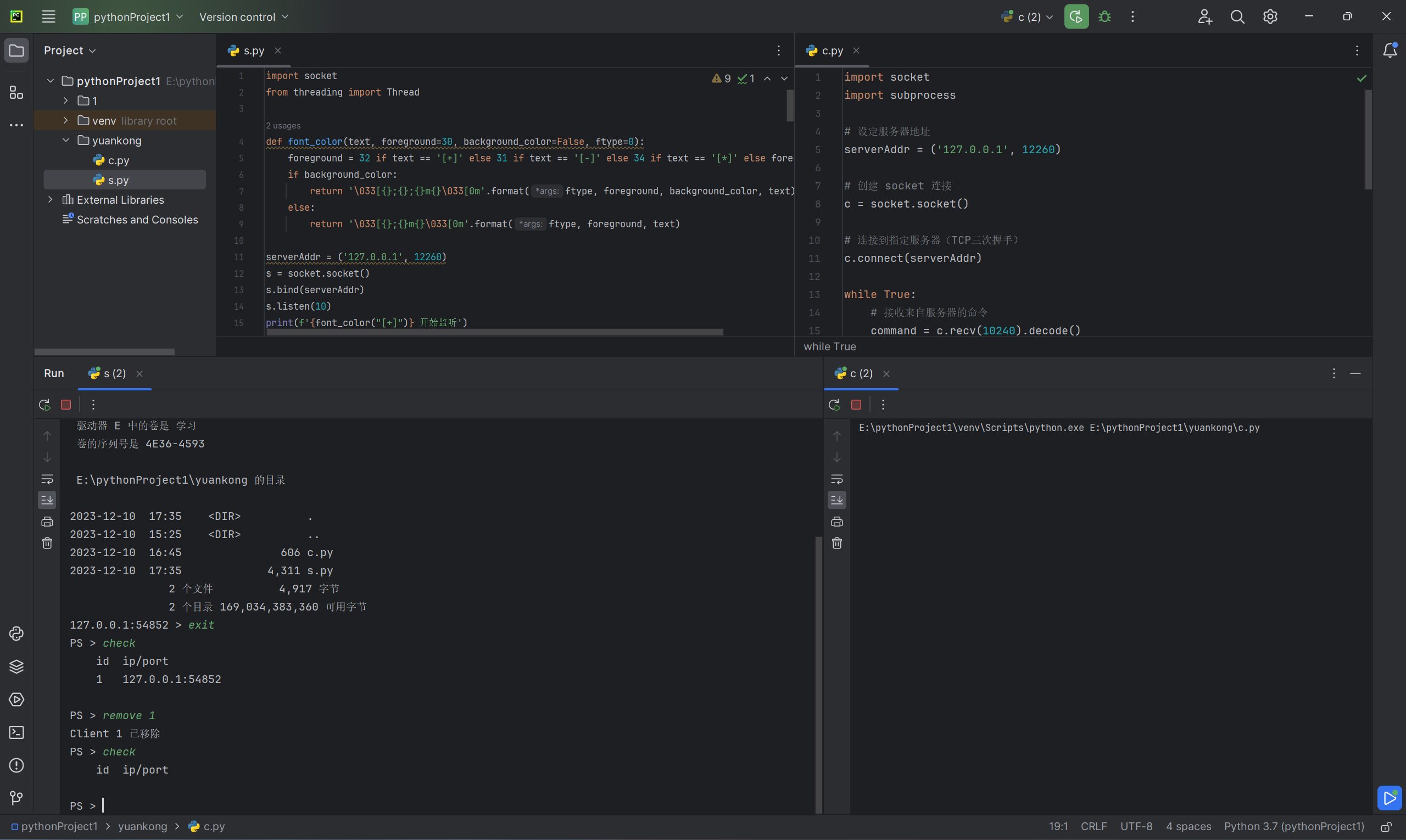This screenshot has height=840, width=1406.
Task: Click the Python 3.7 interpreter selector
Action: (x=1294, y=826)
